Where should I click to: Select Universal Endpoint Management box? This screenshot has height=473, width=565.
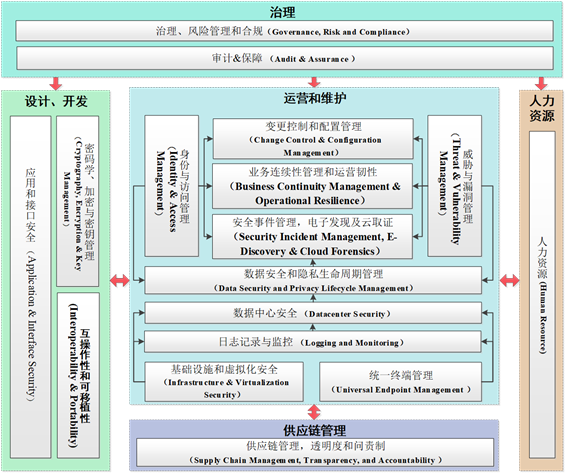click(400, 382)
